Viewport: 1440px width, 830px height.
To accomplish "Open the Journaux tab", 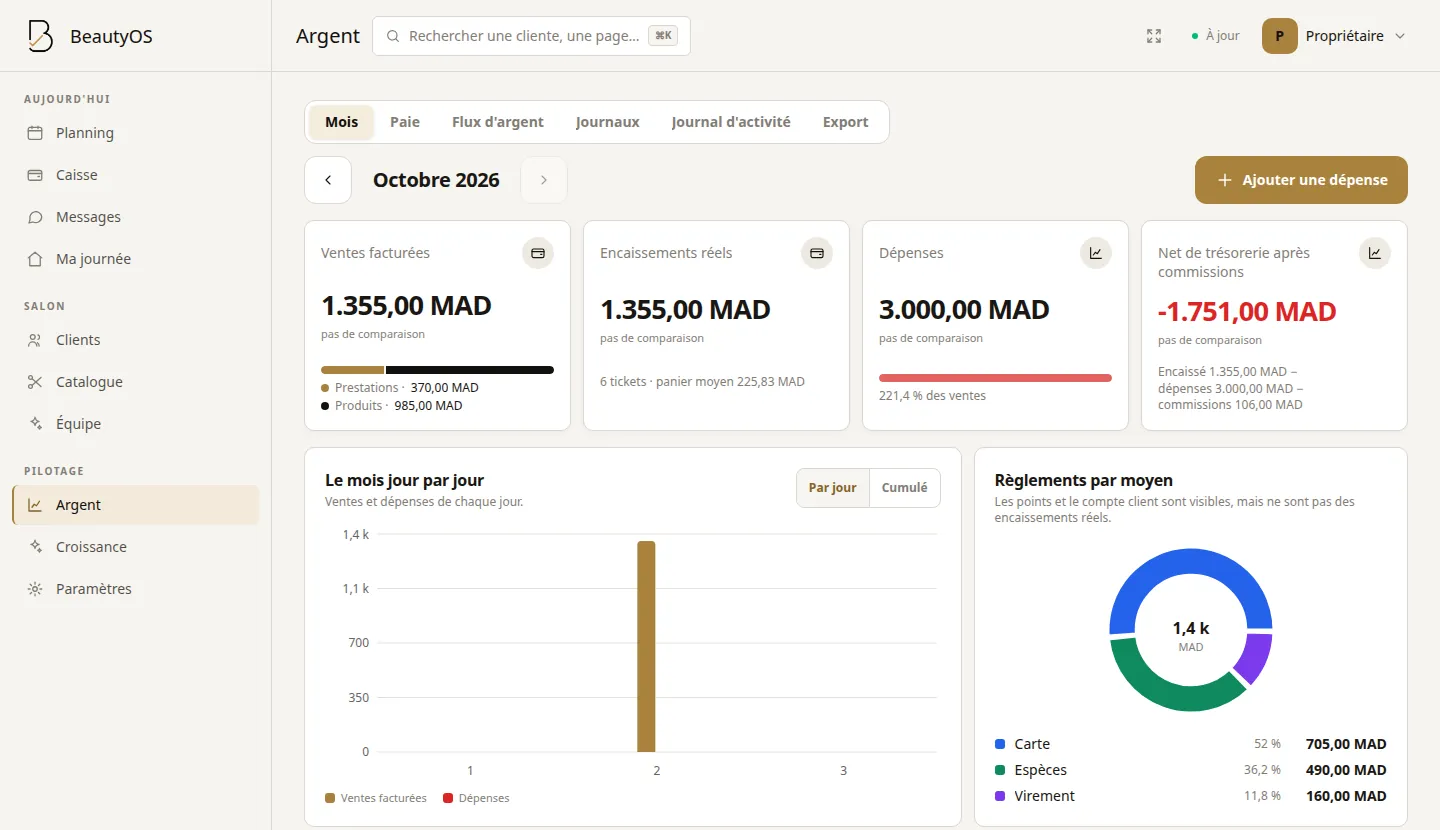I will pyautogui.click(x=608, y=122).
